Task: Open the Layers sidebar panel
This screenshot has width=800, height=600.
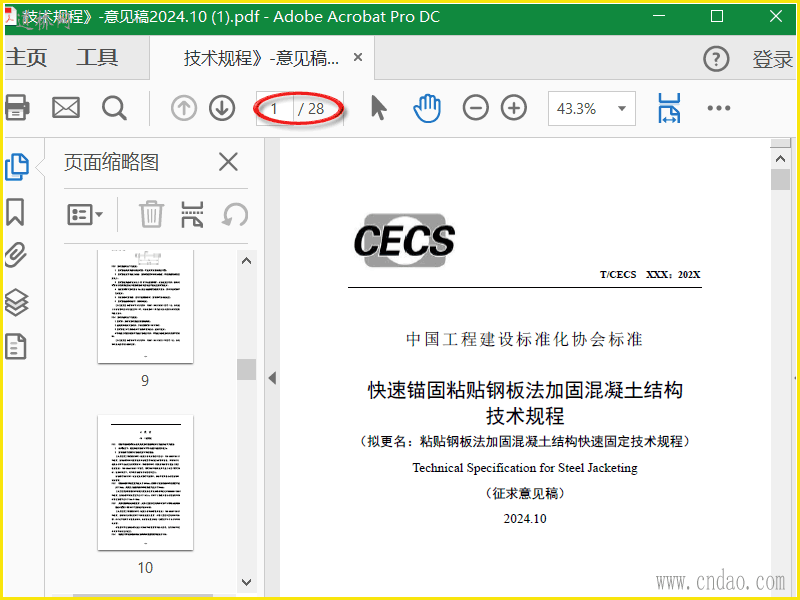Action: pyautogui.click(x=16, y=302)
